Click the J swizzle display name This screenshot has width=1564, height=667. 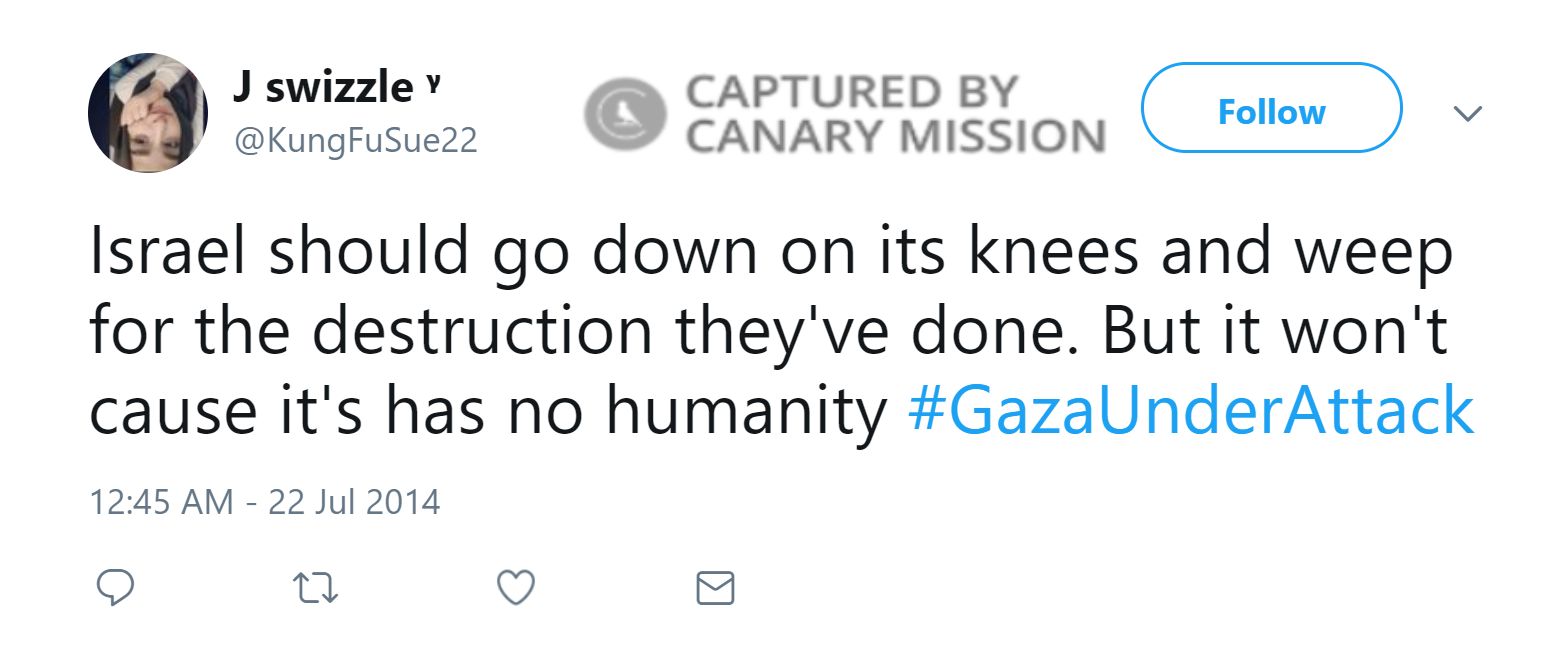click(x=321, y=89)
